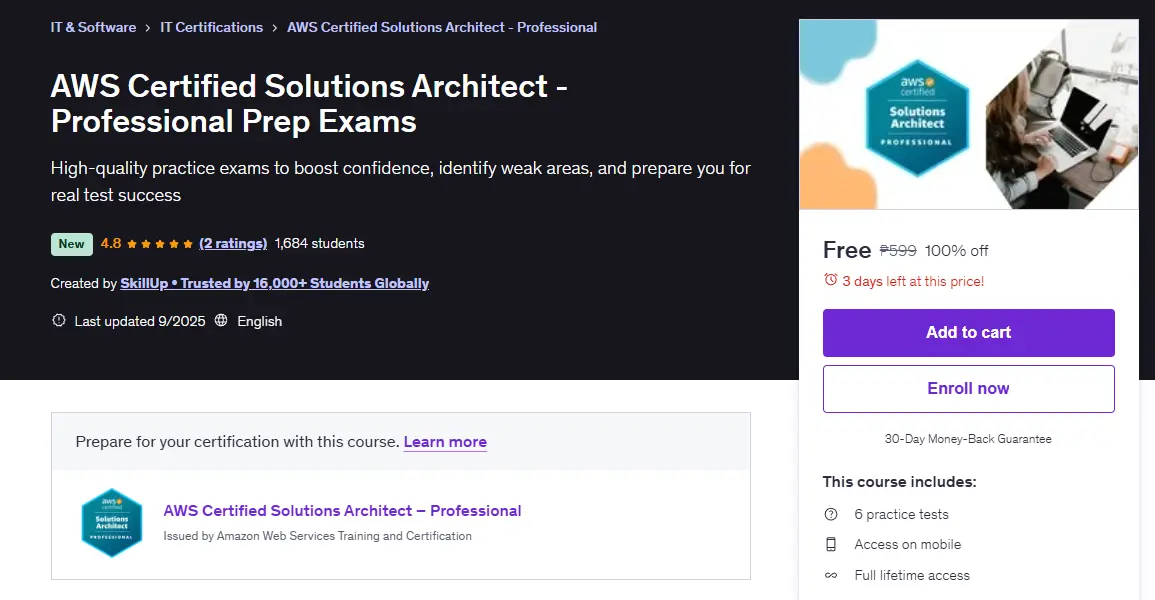This screenshot has width=1155, height=600.
Task: Click the chevron after IT & Software
Action: 148,28
